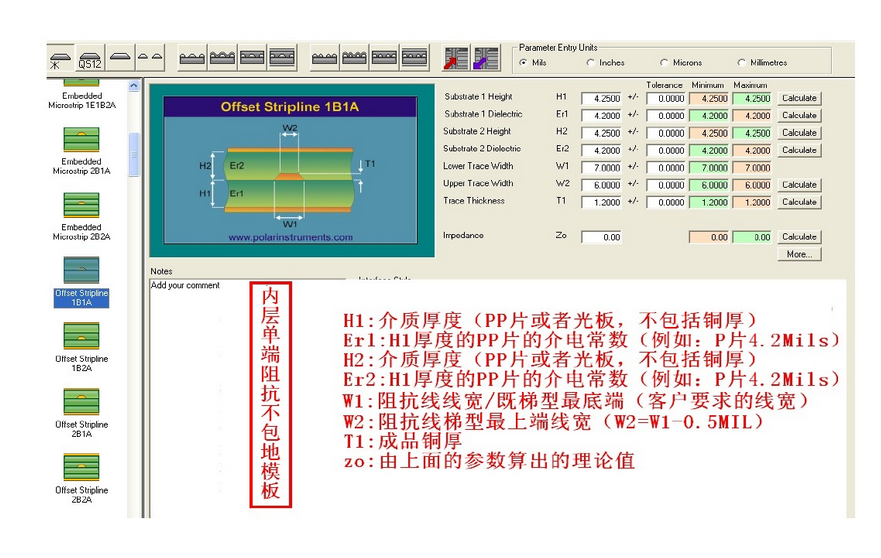Click the structure list scrollbar thumb

point(133,155)
